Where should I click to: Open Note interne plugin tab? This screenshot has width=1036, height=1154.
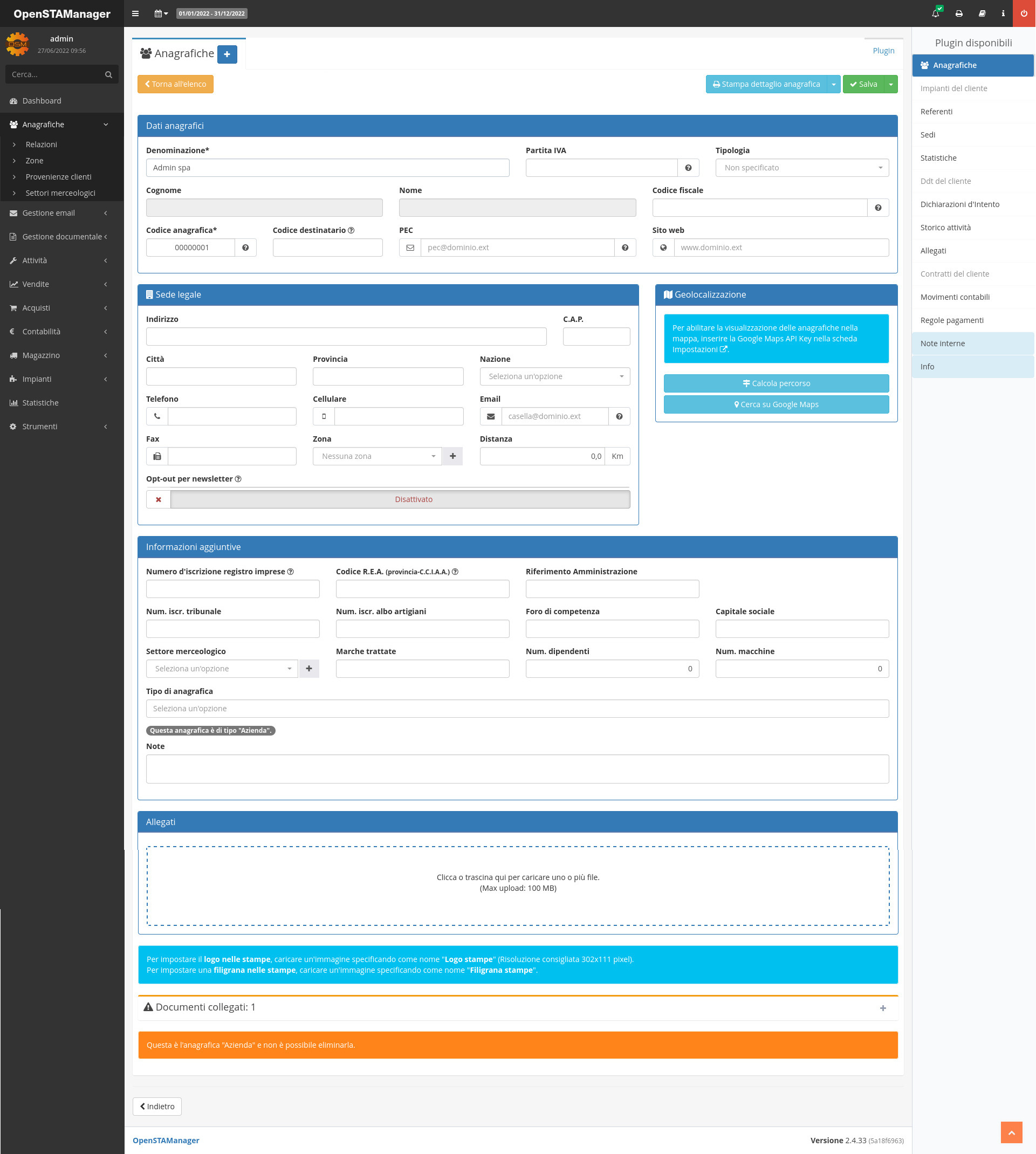[x=942, y=344]
